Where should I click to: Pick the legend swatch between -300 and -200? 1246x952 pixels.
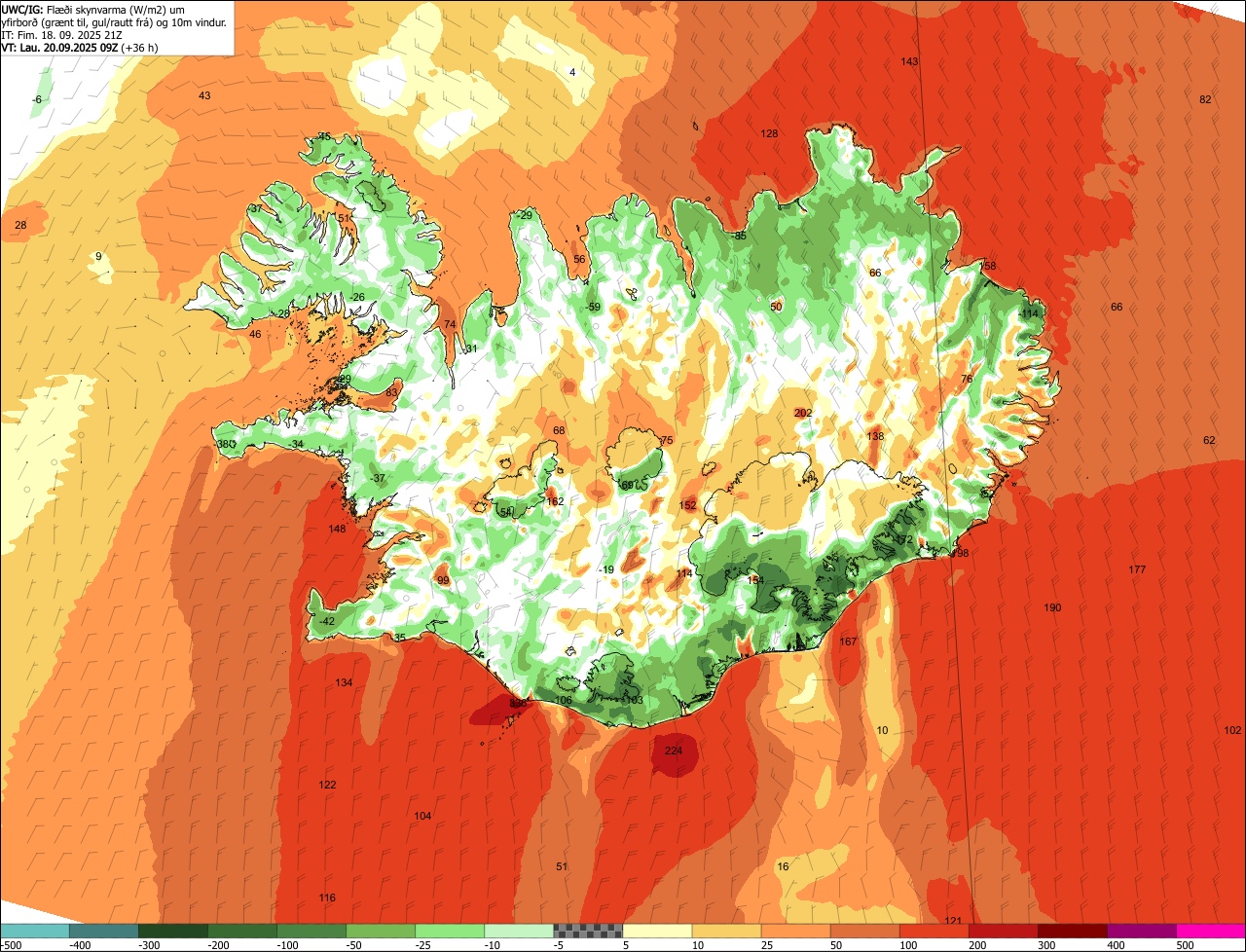point(172,931)
